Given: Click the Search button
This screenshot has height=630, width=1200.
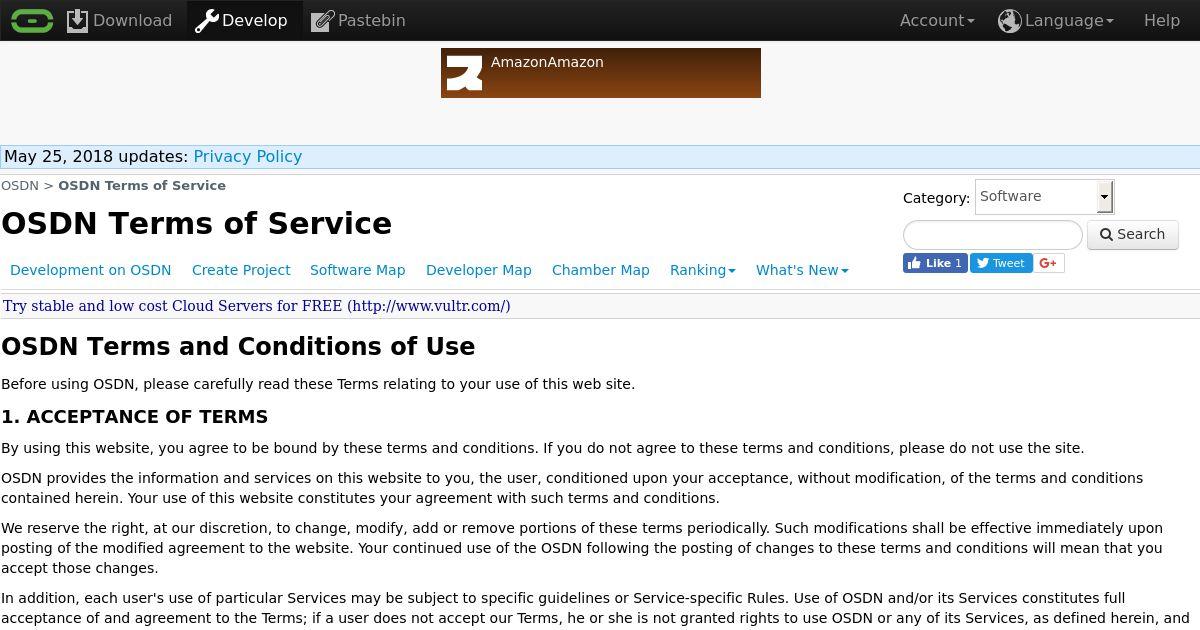Looking at the screenshot, I should pyautogui.click(x=1133, y=234).
